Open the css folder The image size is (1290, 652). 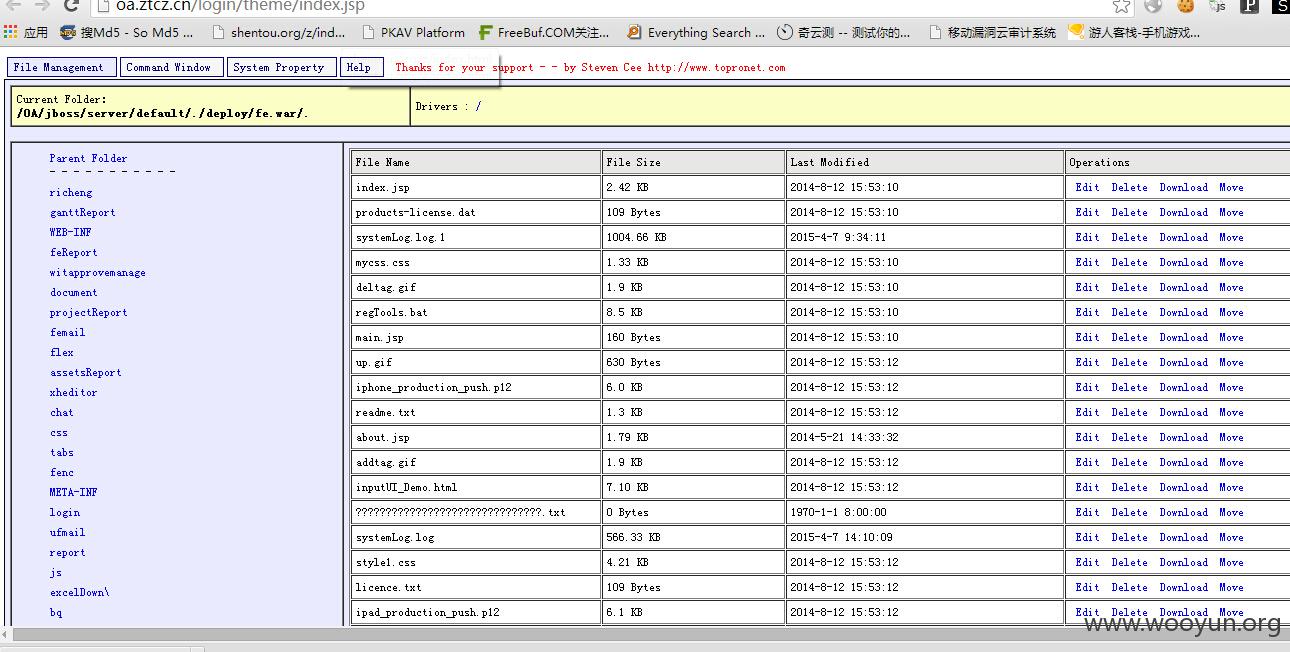(59, 432)
